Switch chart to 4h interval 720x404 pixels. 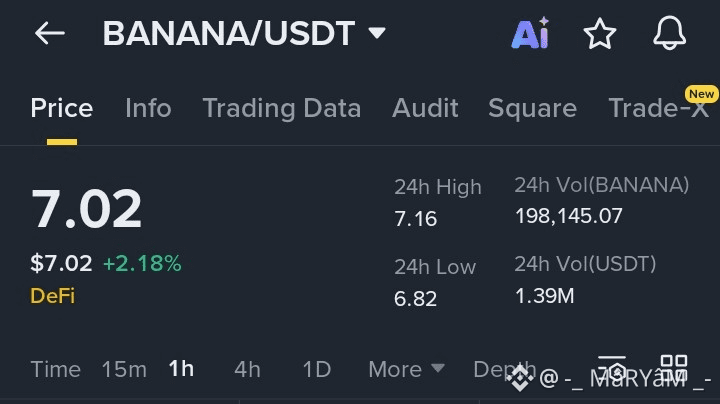pos(247,369)
